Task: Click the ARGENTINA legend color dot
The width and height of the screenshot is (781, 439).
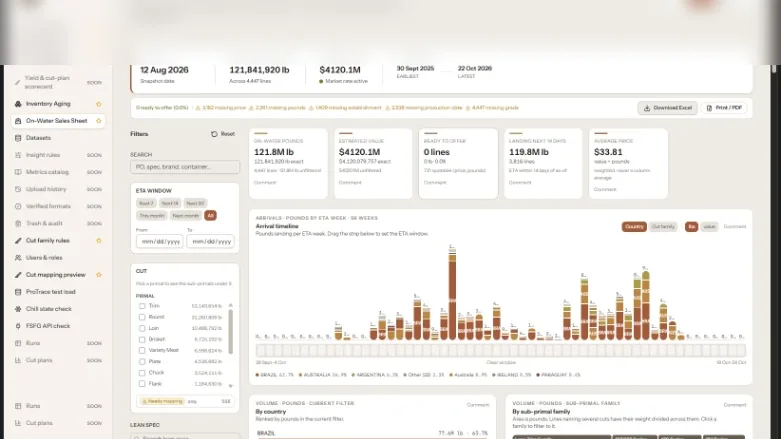Action: [x=353, y=375]
